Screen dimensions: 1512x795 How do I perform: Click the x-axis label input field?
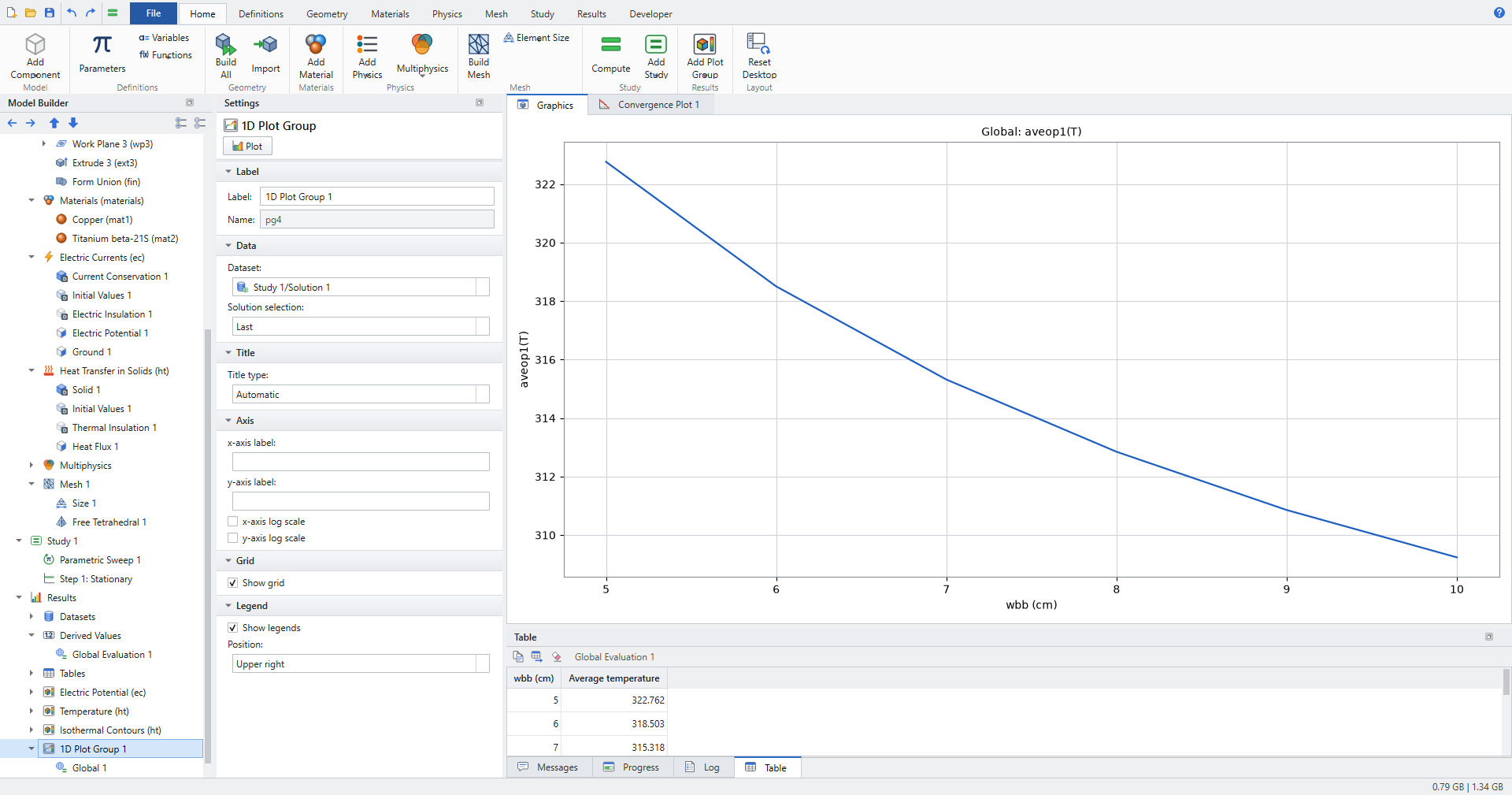(x=361, y=462)
